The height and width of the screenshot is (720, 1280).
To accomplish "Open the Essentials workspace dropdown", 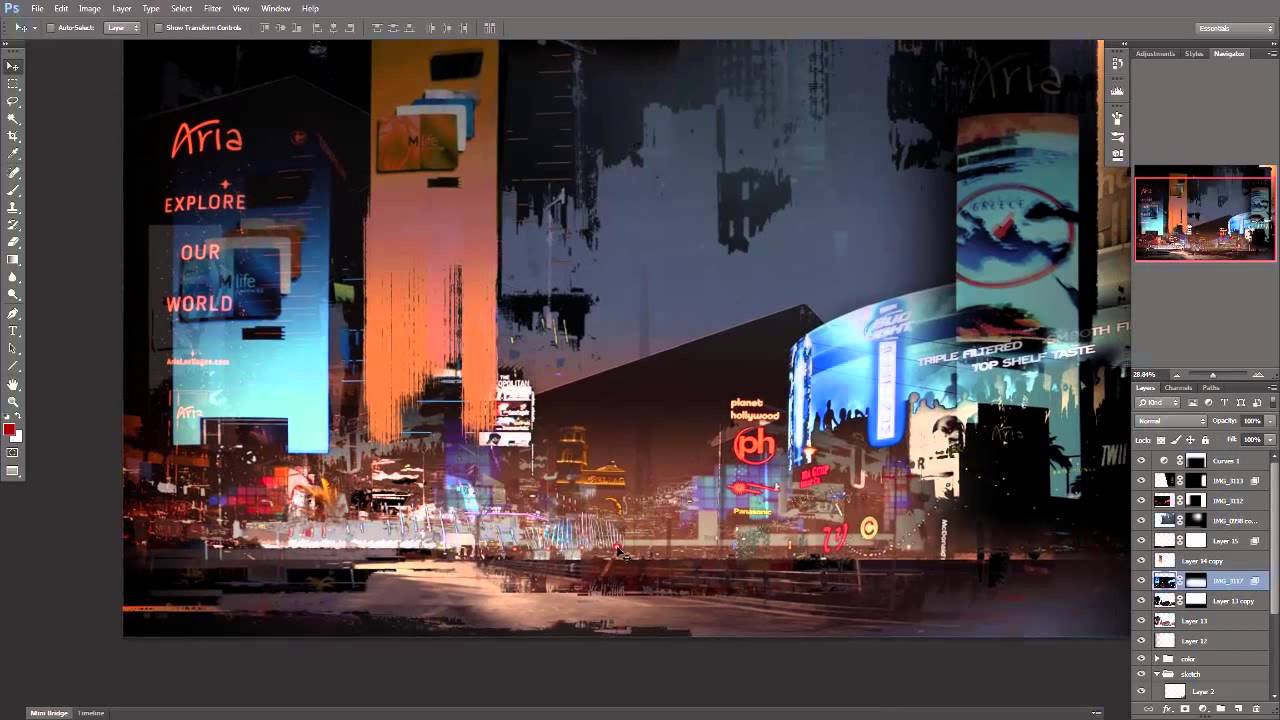I will tap(1235, 28).
